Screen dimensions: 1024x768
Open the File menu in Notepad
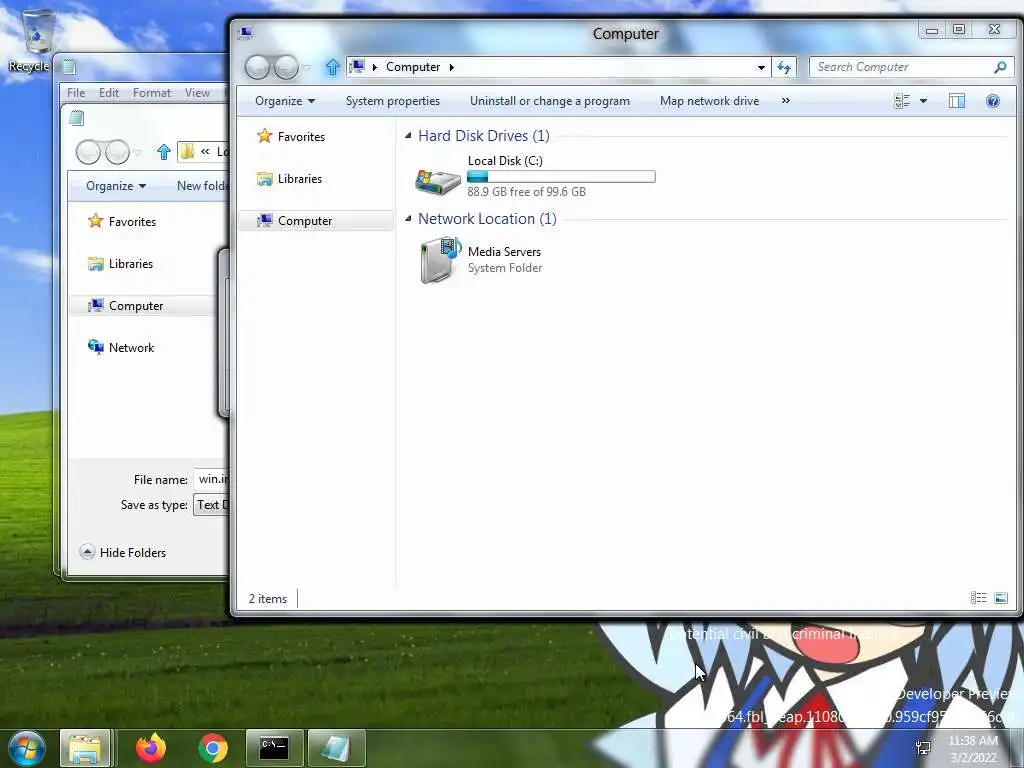coord(76,93)
